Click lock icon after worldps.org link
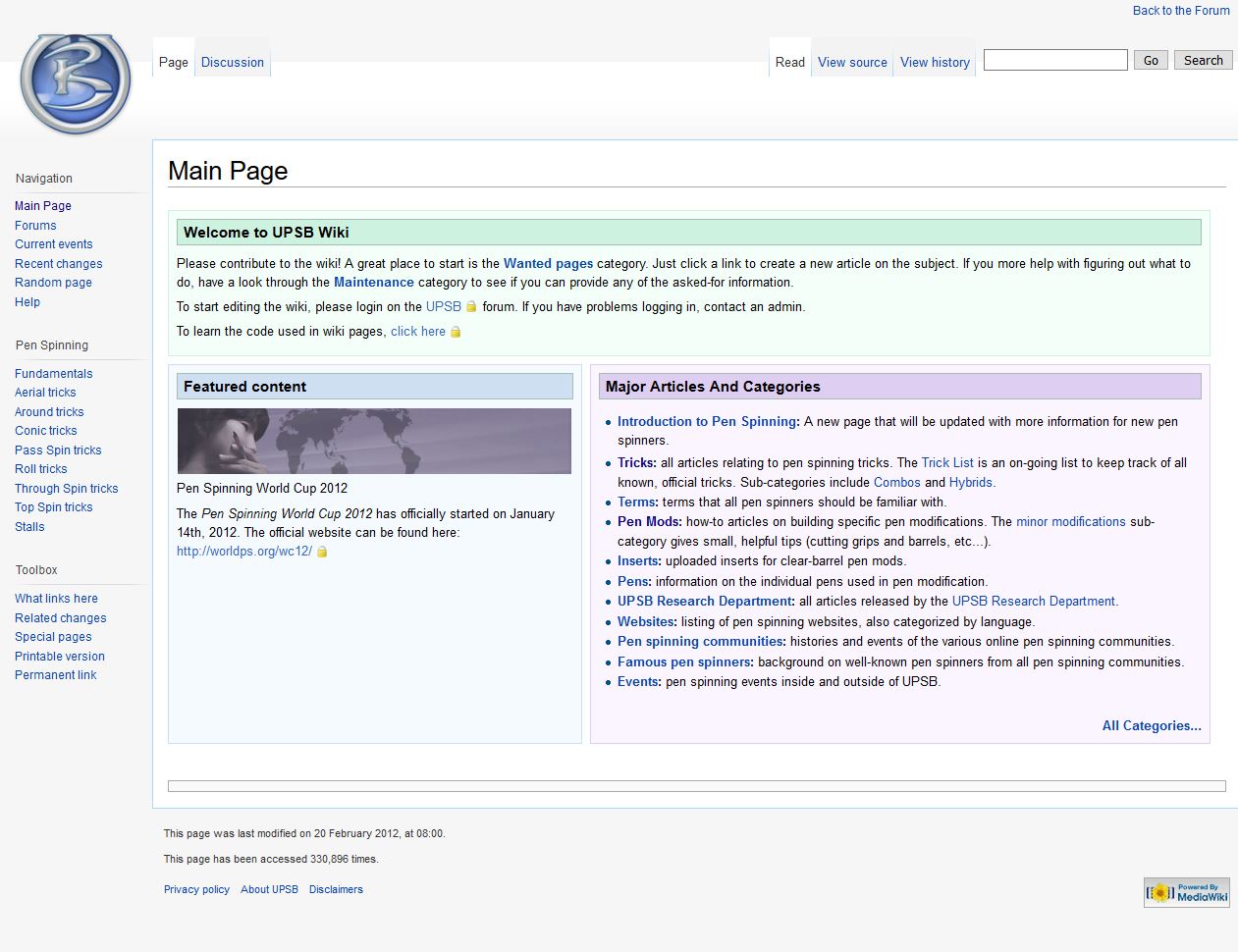 pyautogui.click(x=322, y=552)
